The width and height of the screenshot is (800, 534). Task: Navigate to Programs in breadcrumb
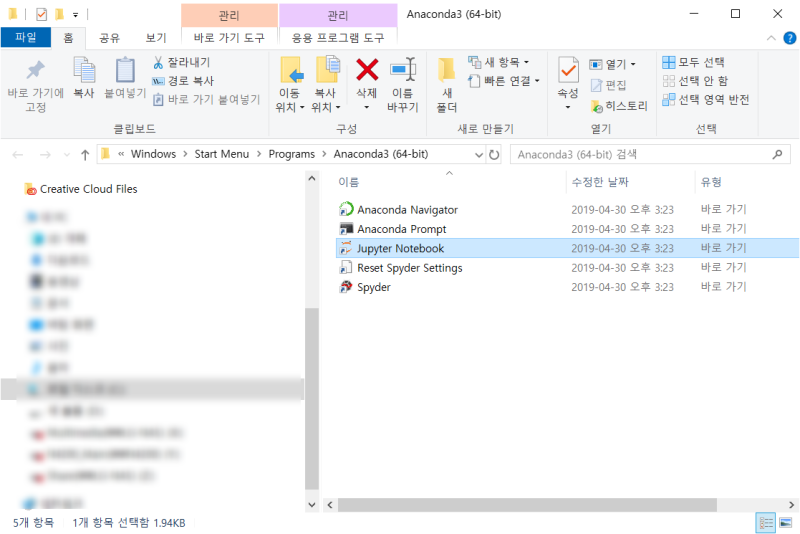pyautogui.click(x=291, y=154)
